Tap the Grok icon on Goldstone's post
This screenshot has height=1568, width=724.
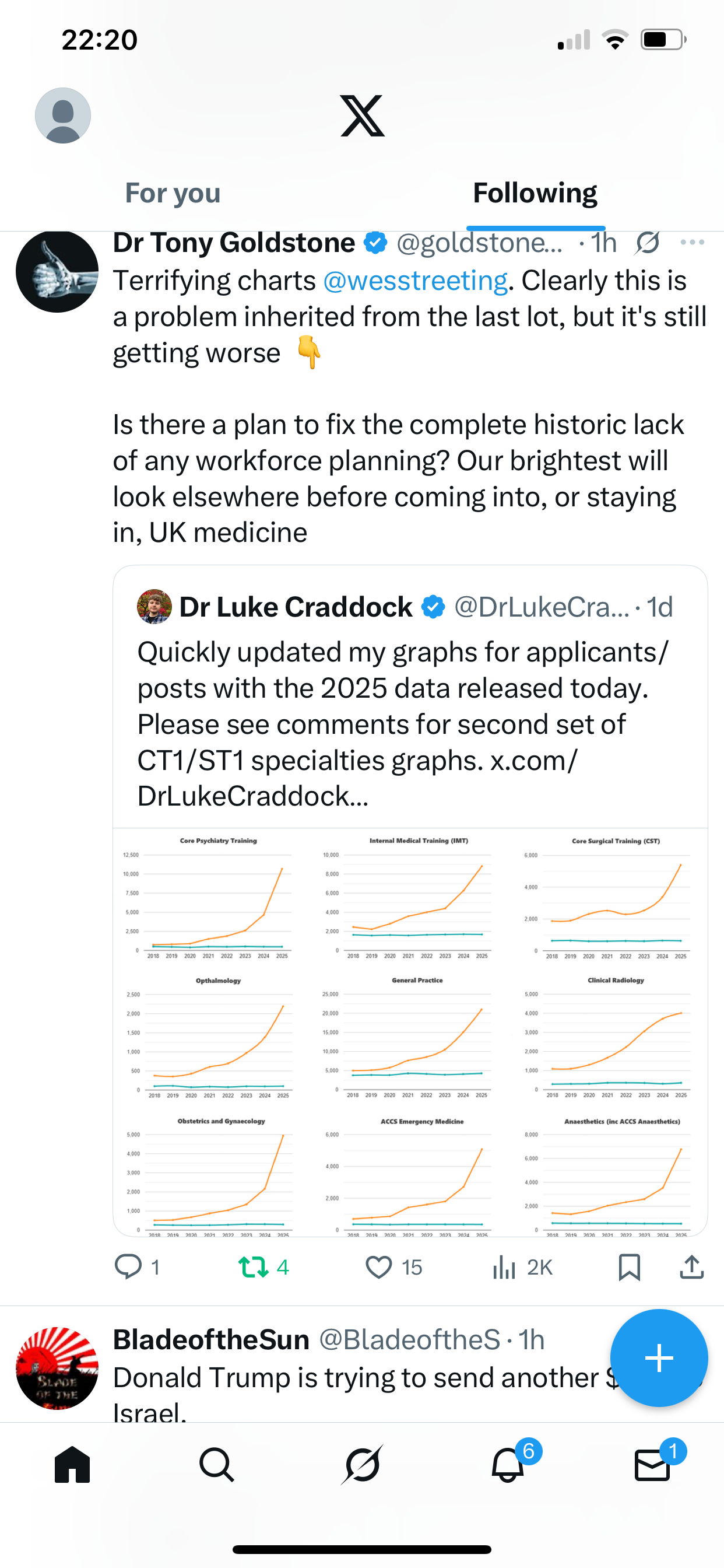coord(647,243)
